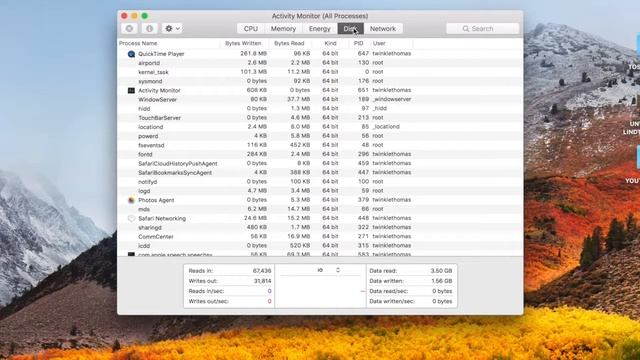The width and height of the screenshot is (640, 360).
Task: Open the gear actions dropdown menu
Action: (172, 29)
